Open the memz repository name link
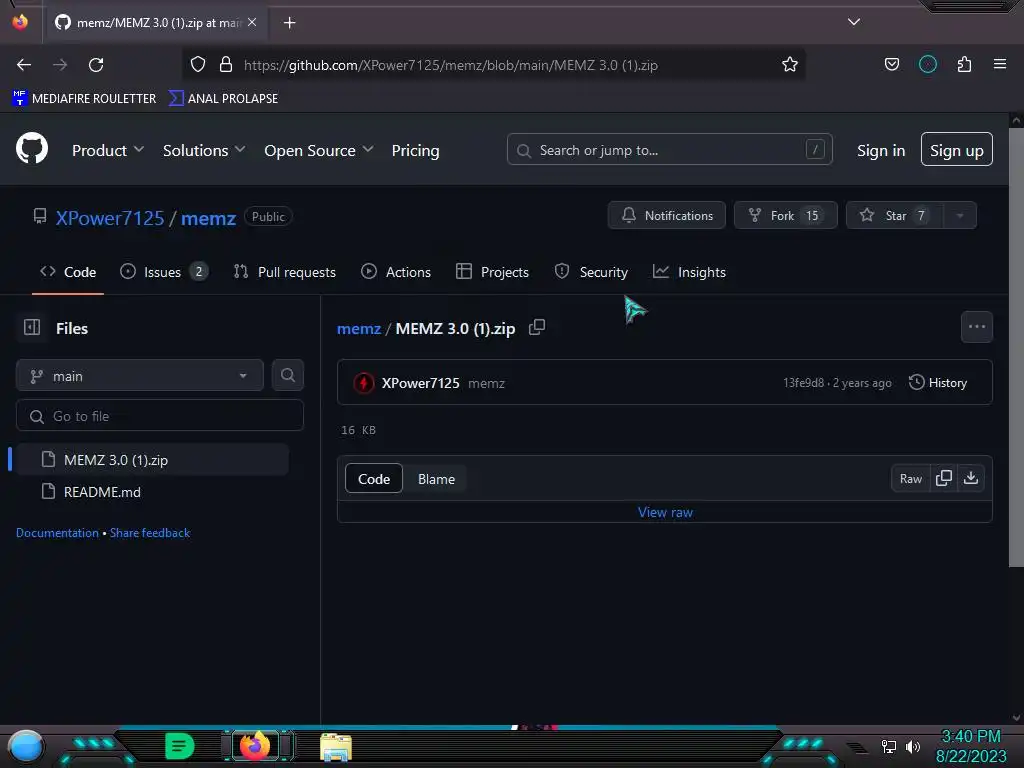 pos(208,217)
